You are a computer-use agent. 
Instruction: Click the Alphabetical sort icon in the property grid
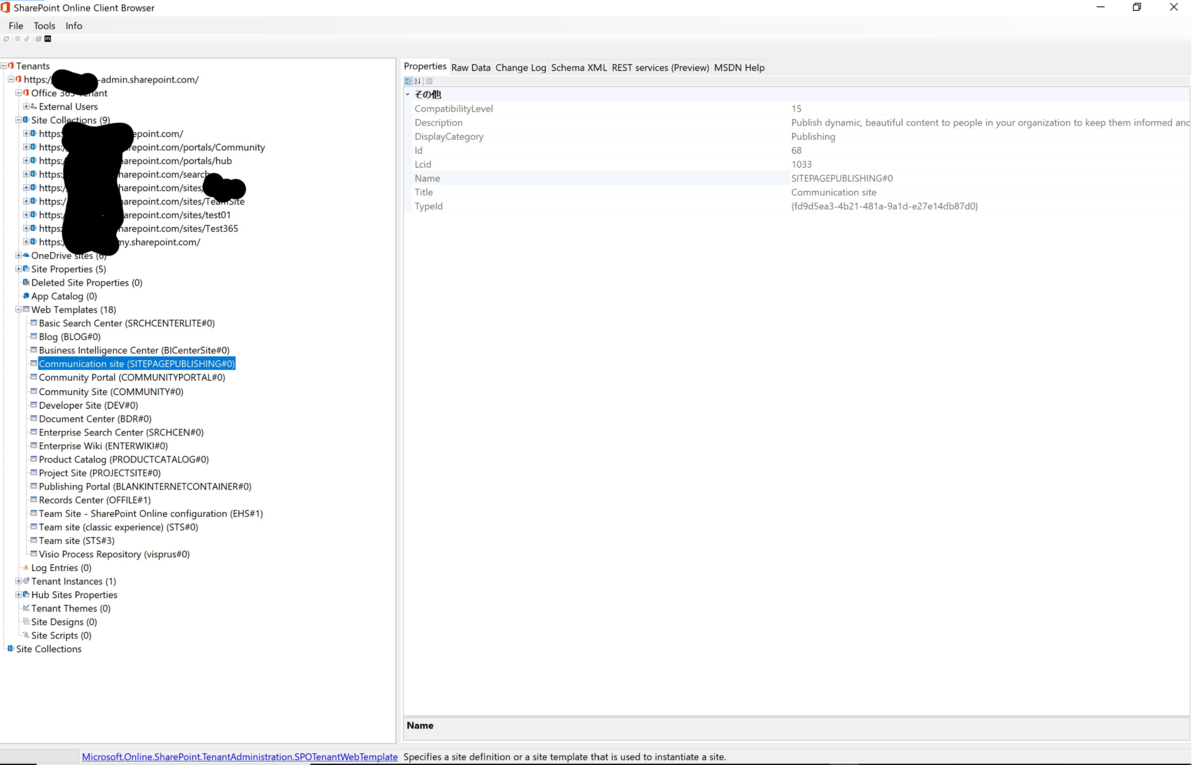[418, 81]
